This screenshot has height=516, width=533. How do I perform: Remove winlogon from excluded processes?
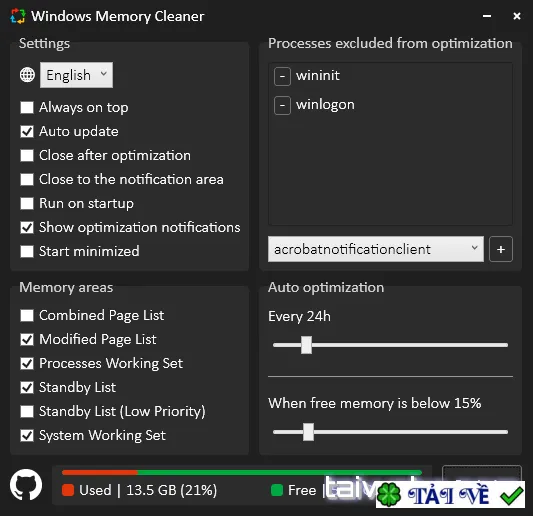(x=282, y=105)
